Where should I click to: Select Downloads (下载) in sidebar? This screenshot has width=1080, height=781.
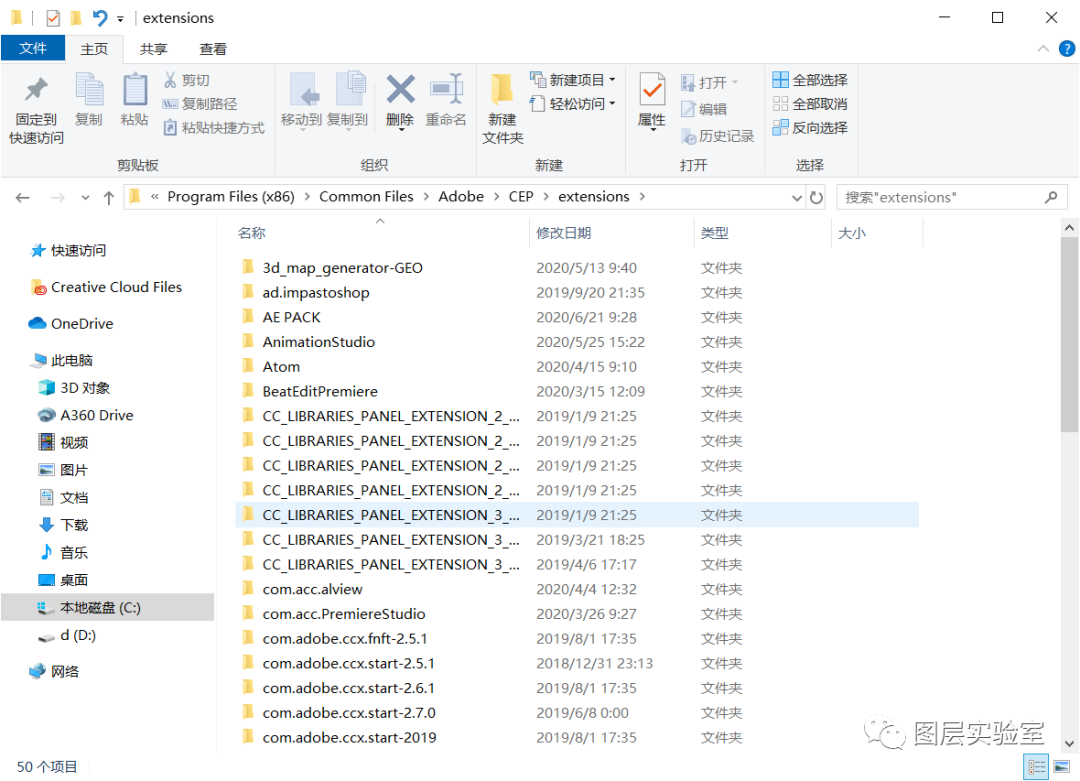(63, 525)
